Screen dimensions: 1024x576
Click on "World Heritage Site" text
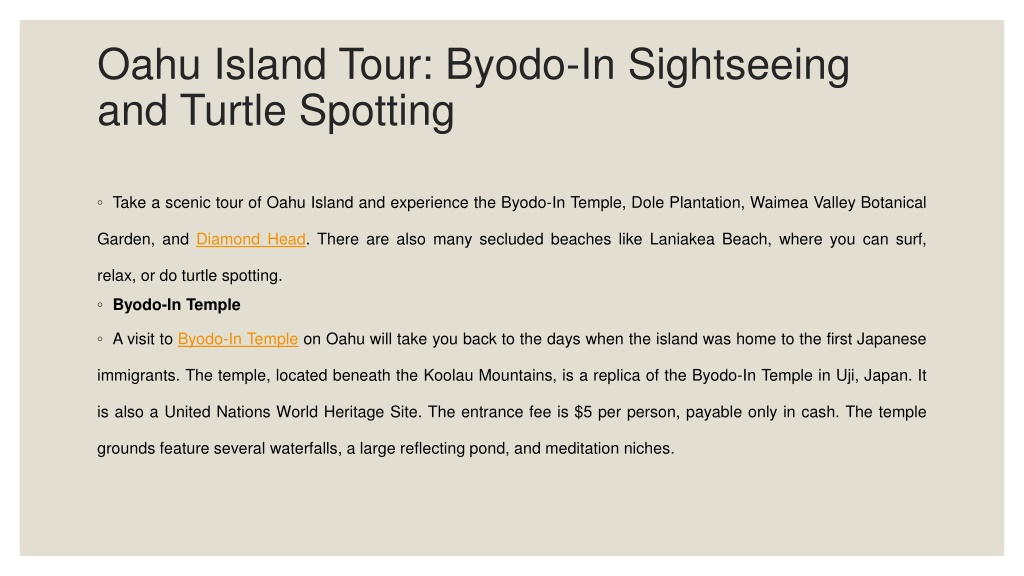click(348, 413)
